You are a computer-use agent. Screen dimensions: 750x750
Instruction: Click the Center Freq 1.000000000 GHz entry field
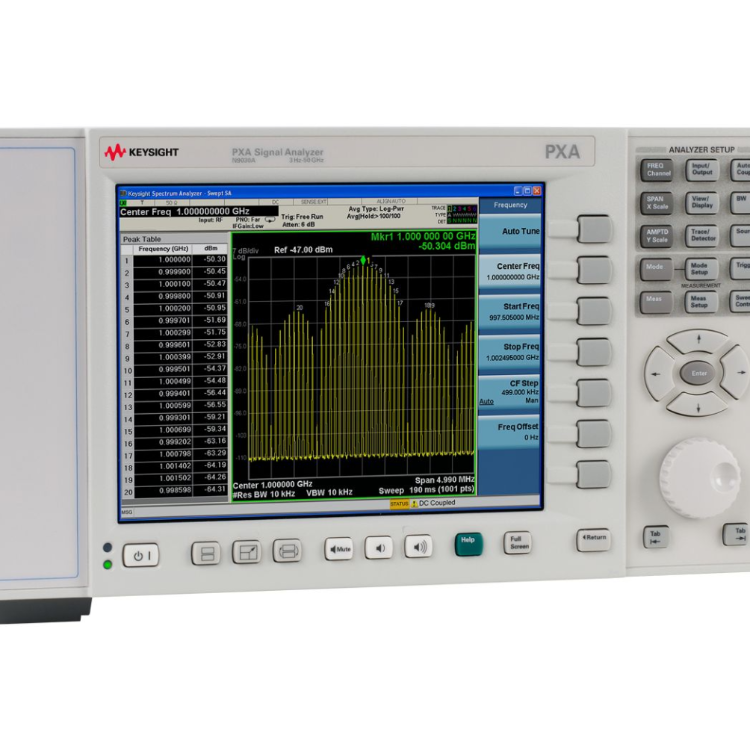(x=199, y=212)
